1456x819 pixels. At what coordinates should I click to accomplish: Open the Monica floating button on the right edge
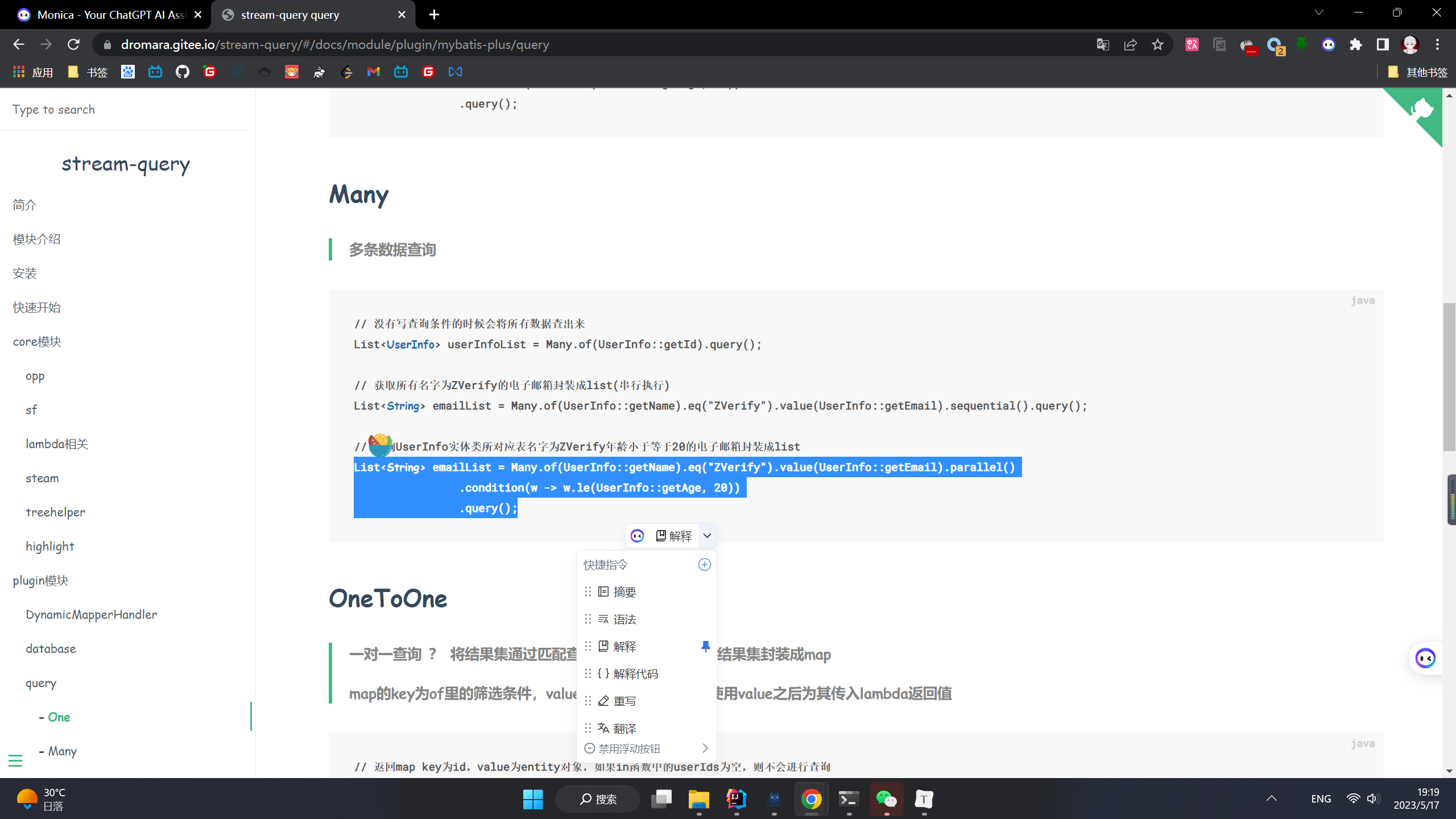tap(1425, 659)
